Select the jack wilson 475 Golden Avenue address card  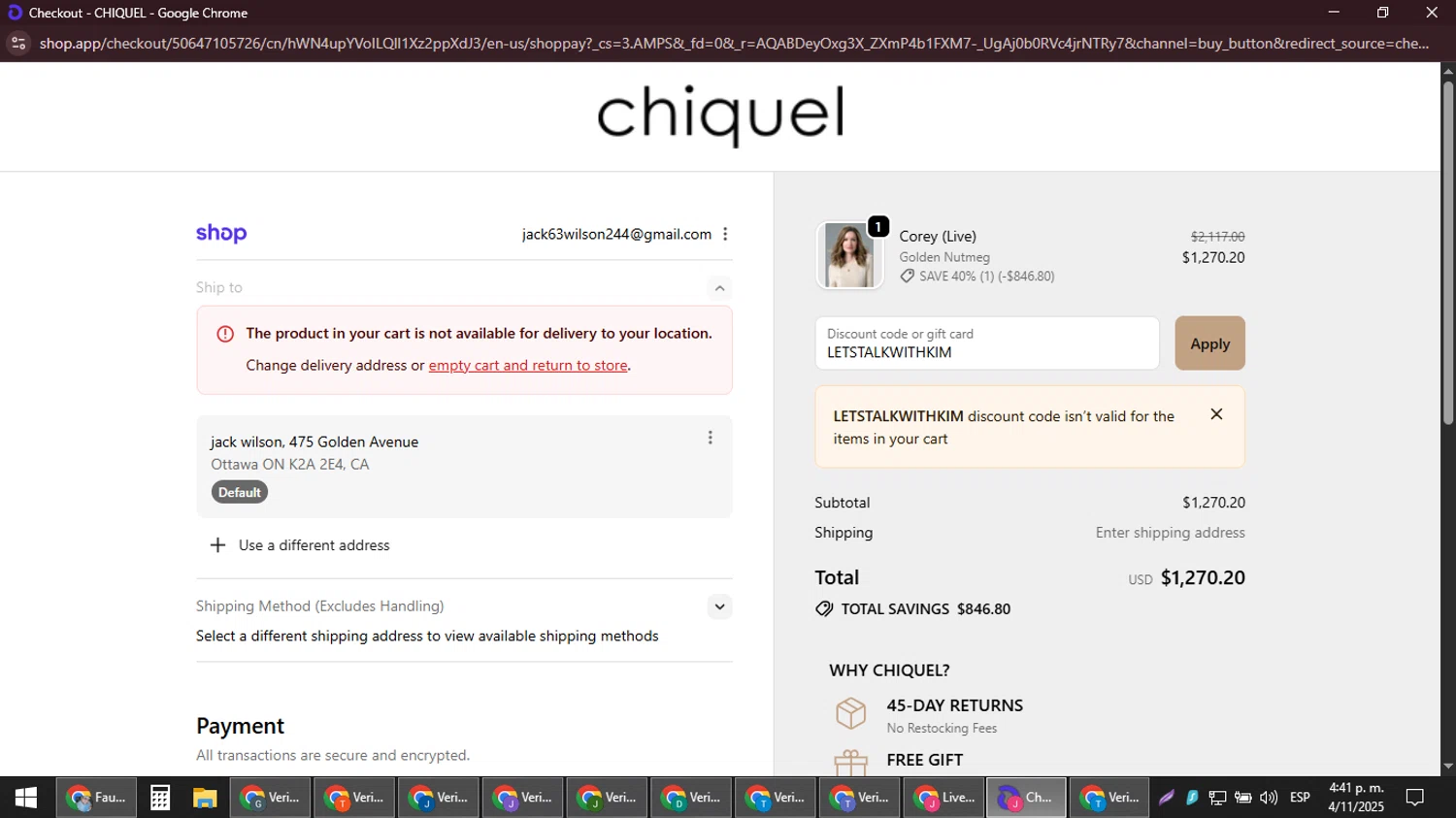point(464,467)
